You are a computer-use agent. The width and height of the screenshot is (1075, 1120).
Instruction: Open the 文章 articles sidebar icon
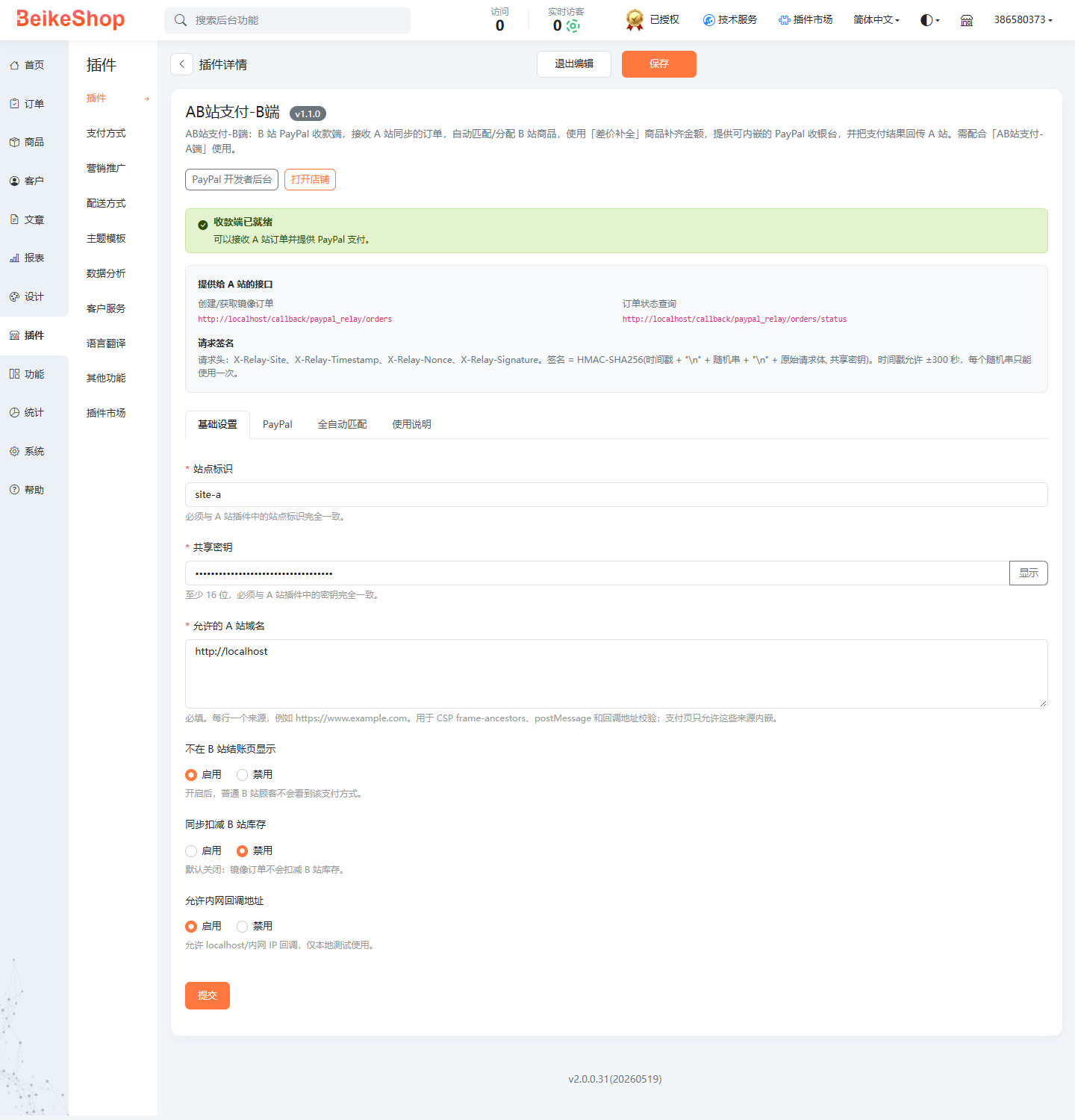pyautogui.click(x=14, y=220)
